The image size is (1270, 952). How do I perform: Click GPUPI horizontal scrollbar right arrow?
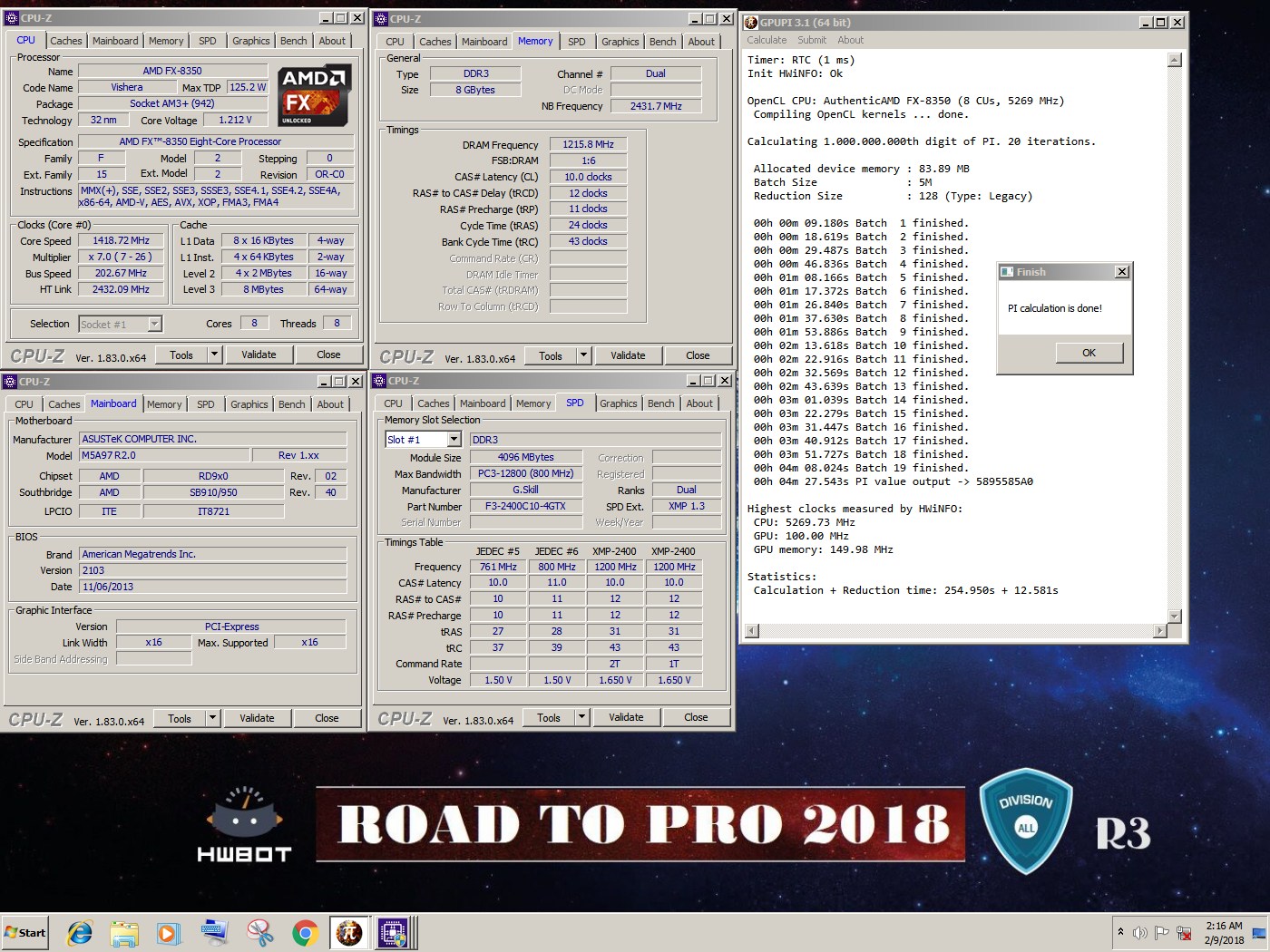1159,631
